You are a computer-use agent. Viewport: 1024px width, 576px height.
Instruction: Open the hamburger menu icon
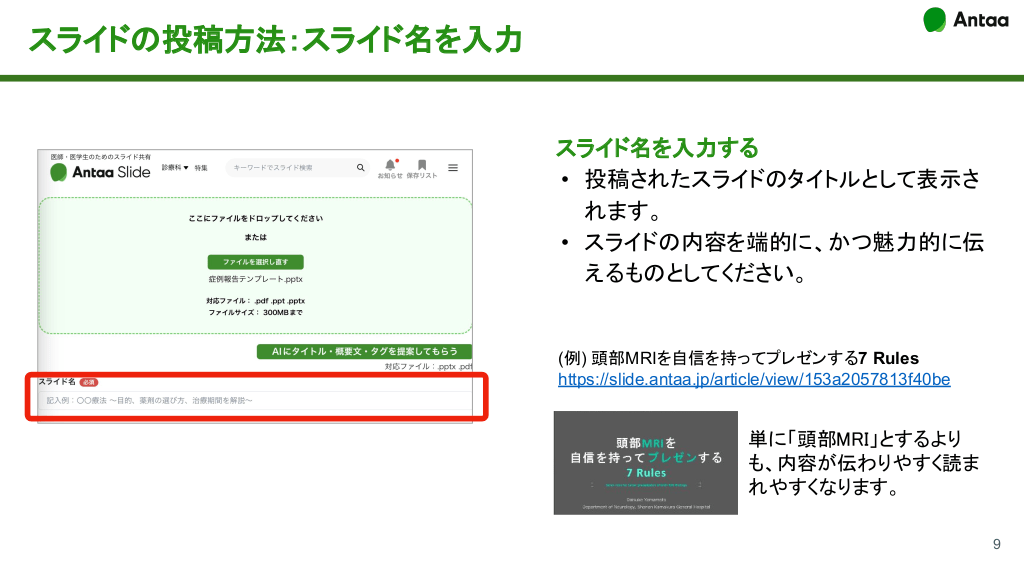453,168
